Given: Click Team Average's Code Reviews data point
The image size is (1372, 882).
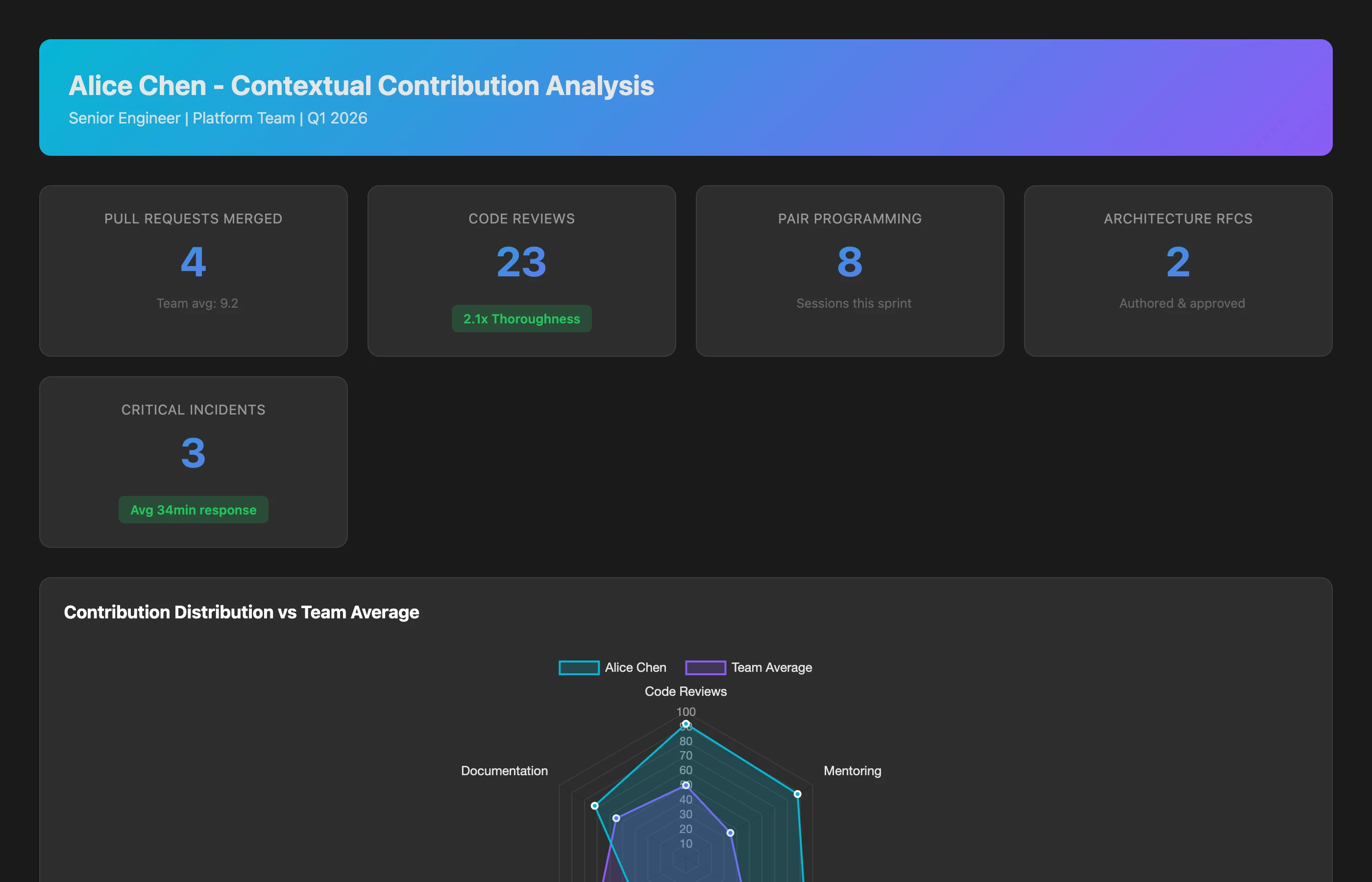Looking at the screenshot, I should 686,785.
